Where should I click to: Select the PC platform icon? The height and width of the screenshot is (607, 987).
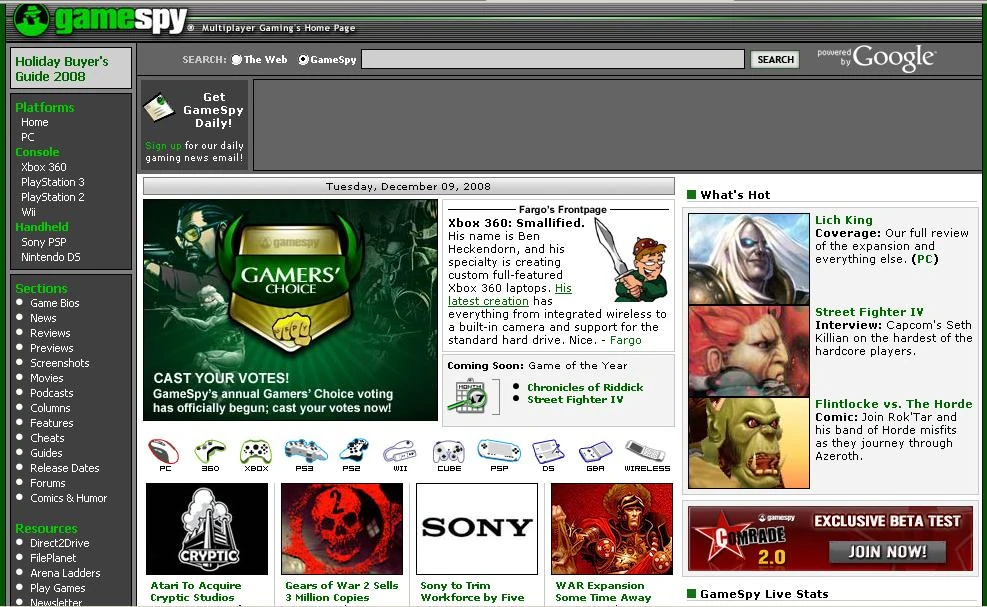(163, 450)
